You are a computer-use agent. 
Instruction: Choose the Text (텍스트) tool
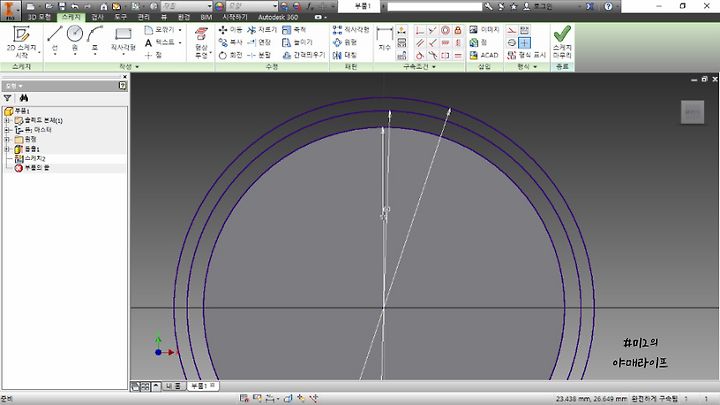[x=160, y=42]
